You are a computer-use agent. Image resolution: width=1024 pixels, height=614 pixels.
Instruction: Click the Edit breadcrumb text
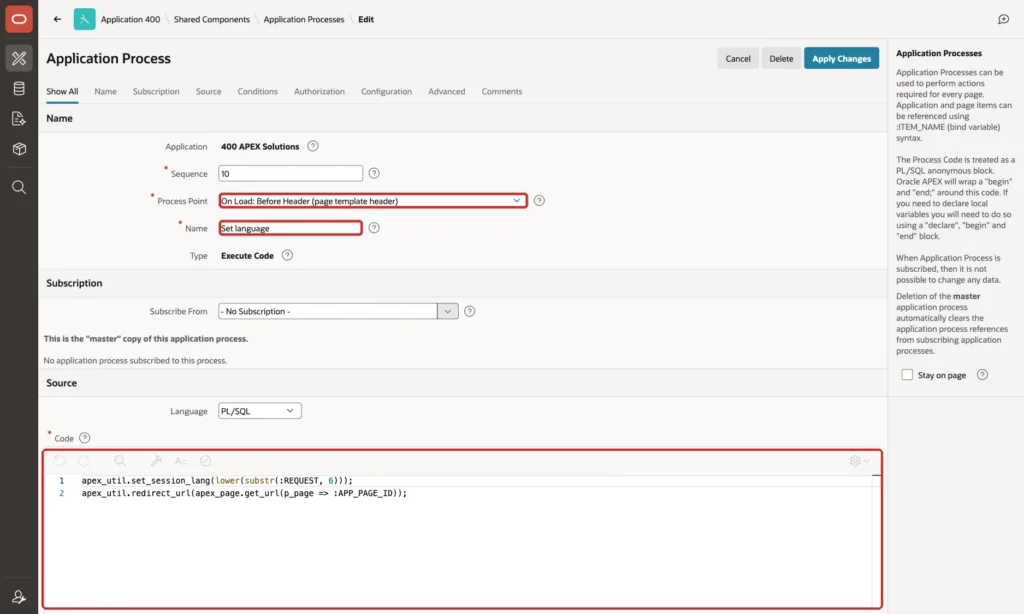tap(366, 19)
